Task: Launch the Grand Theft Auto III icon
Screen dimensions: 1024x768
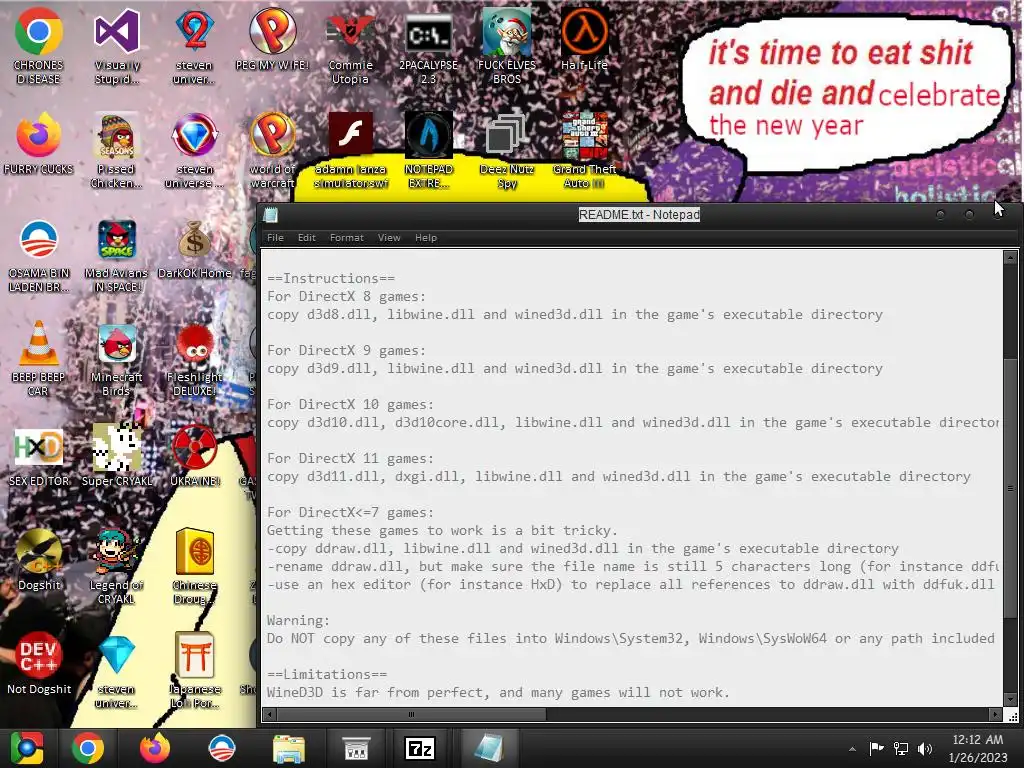Action: tap(584, 150)
